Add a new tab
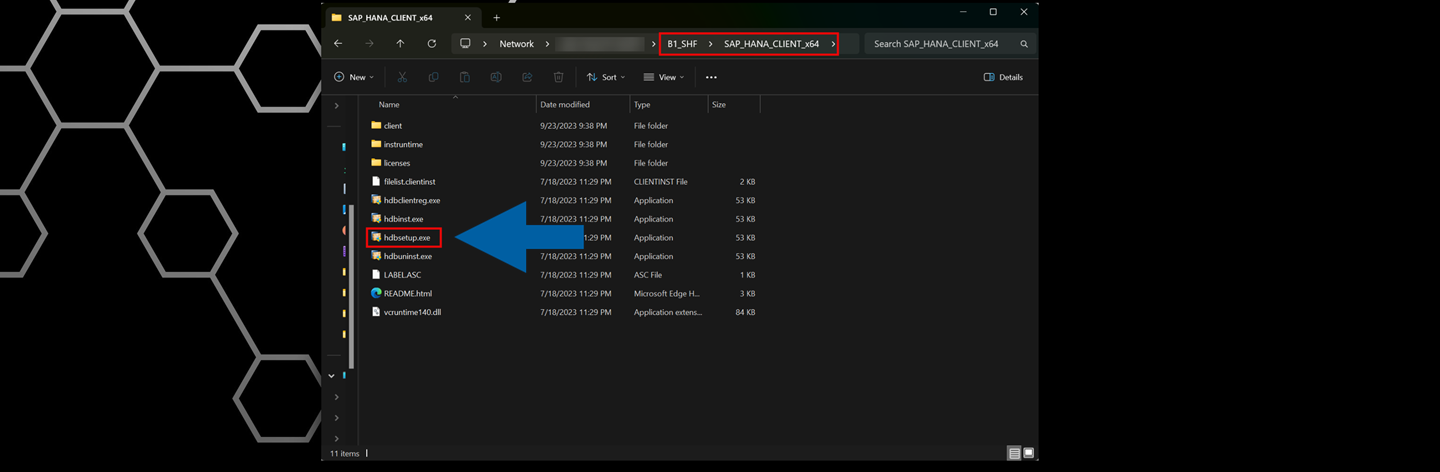The image size is (1440, 472). coord(496,17)
